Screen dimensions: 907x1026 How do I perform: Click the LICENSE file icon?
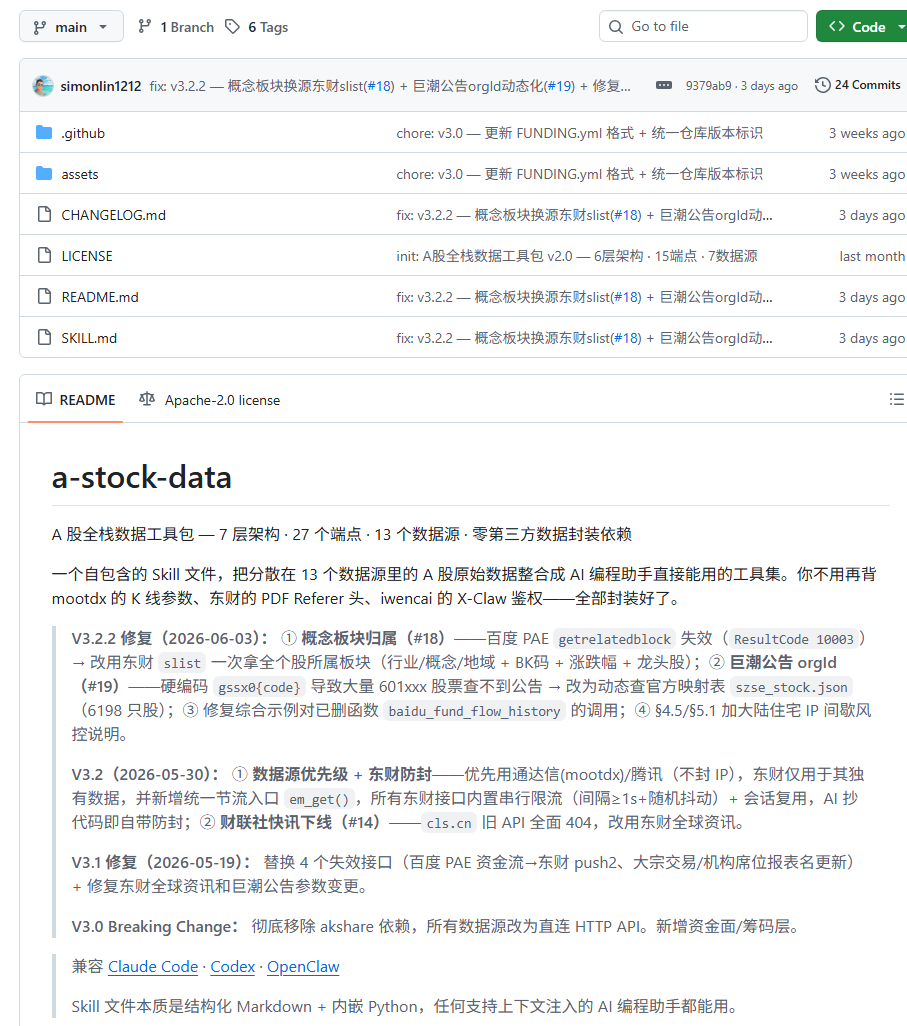tap(44, 255)
